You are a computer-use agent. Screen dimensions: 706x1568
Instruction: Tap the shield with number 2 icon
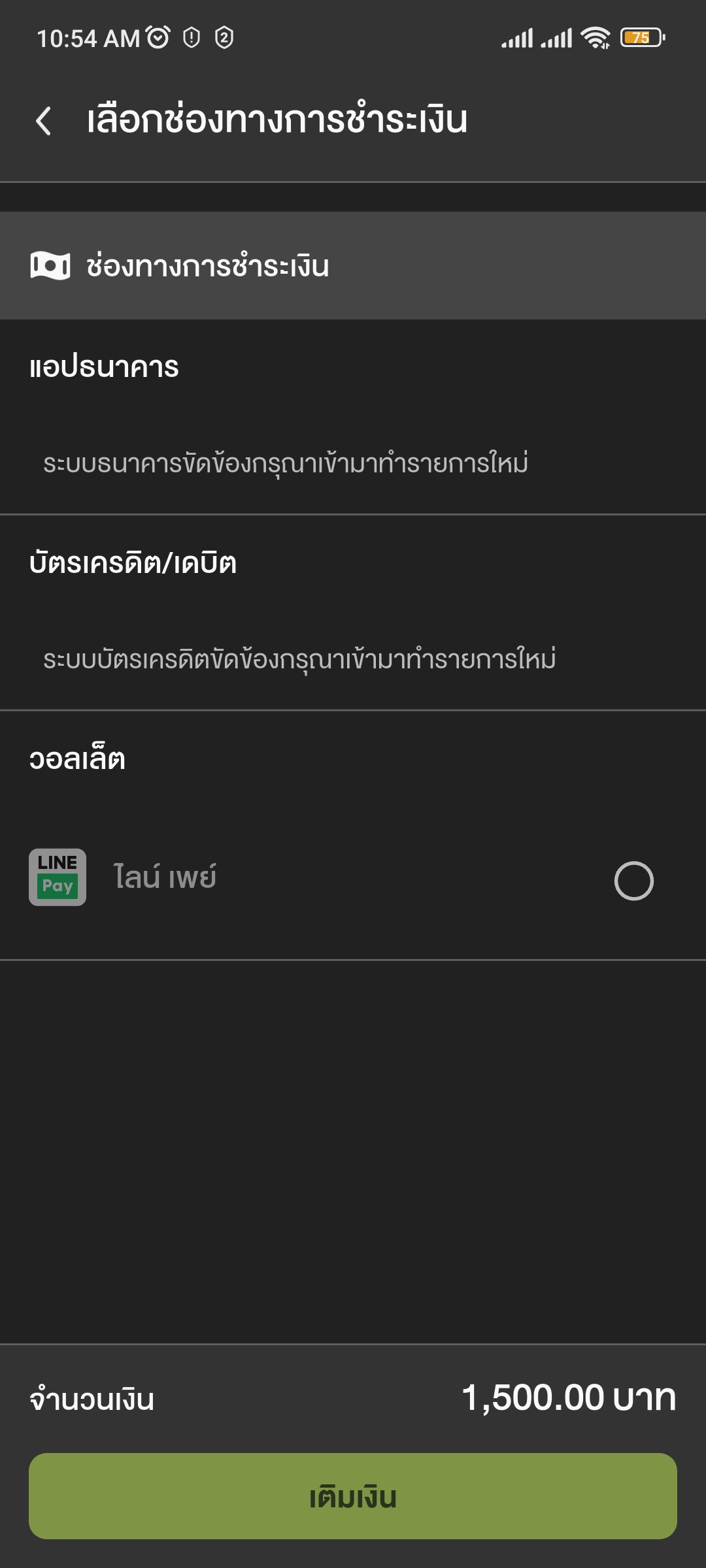click(x=224, y=38)
